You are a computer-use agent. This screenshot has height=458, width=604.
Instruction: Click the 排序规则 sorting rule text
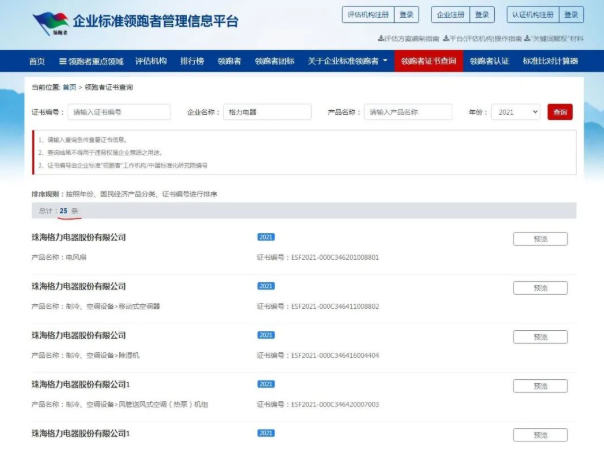coord(124,194)
